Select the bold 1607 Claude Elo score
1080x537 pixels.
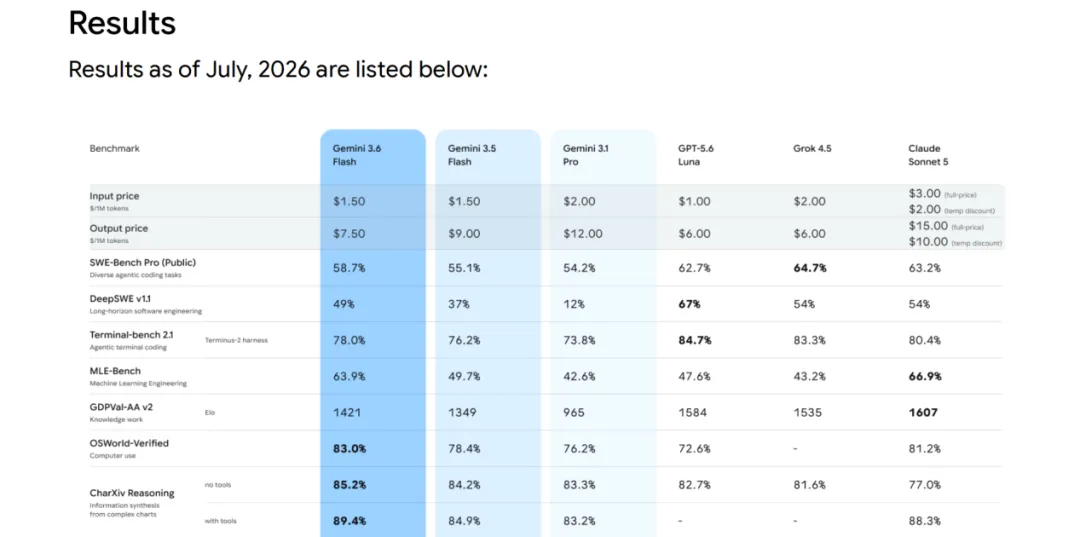(923, 412)
